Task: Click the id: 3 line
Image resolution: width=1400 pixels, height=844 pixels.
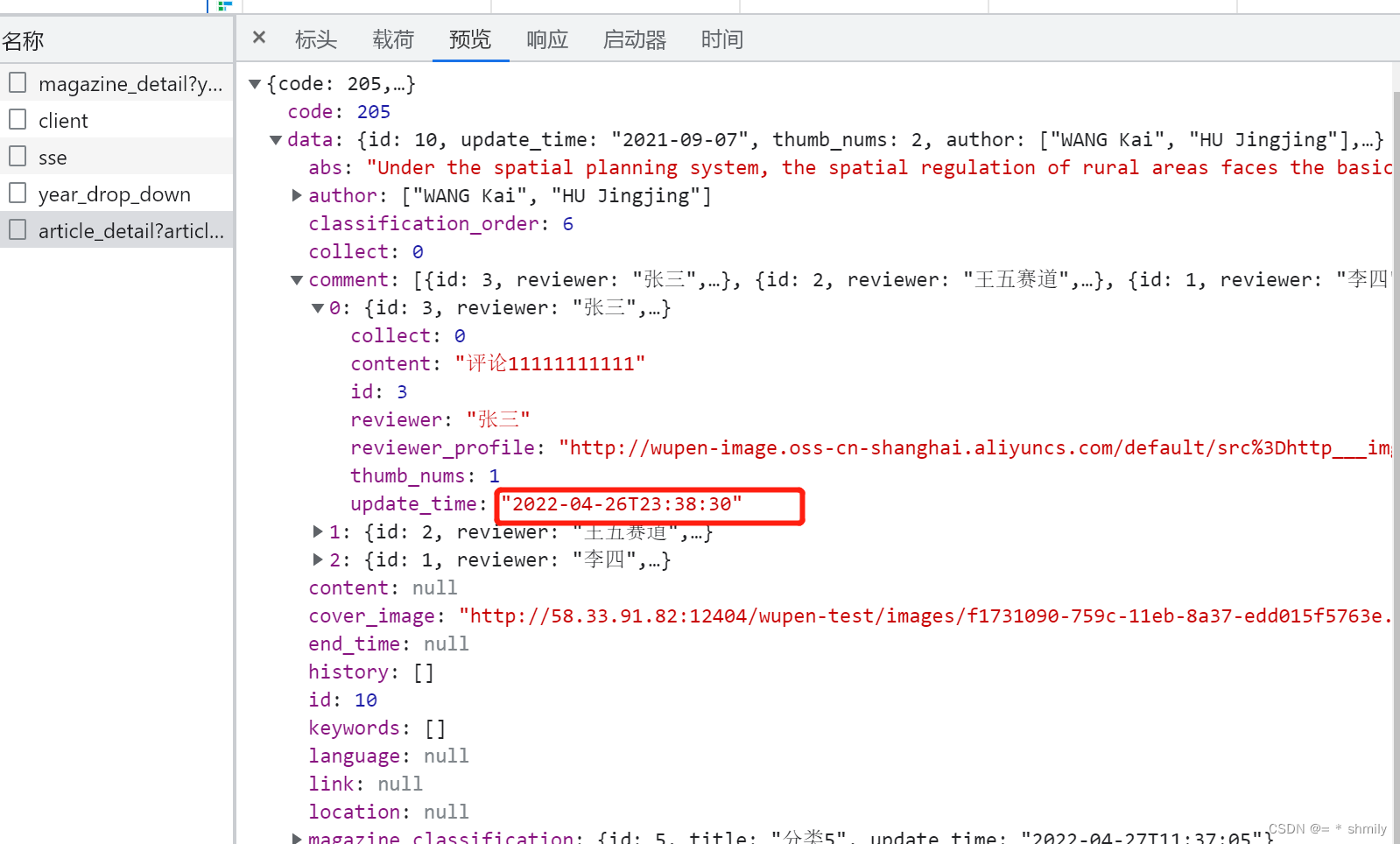Action: [x=379, y=392]
